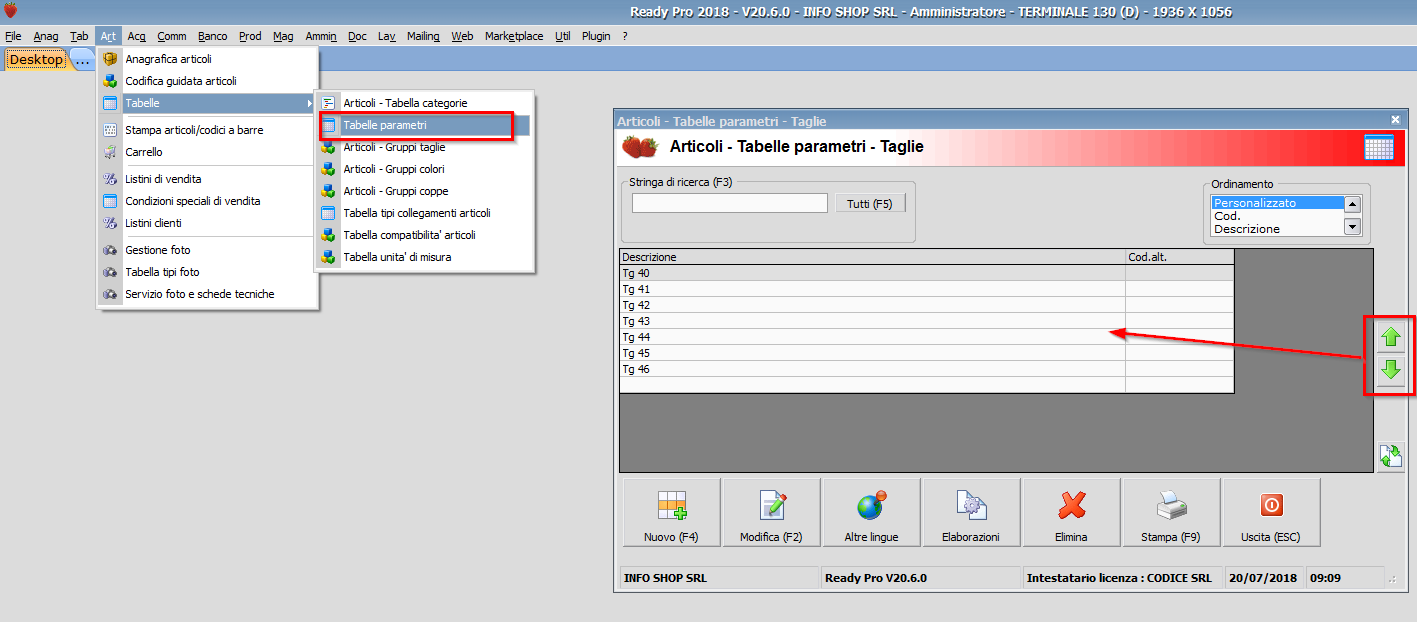This screenshot has height=622, width=1417.
Task: Click the strawberry icon in dialog header
Action: (640, 147)
